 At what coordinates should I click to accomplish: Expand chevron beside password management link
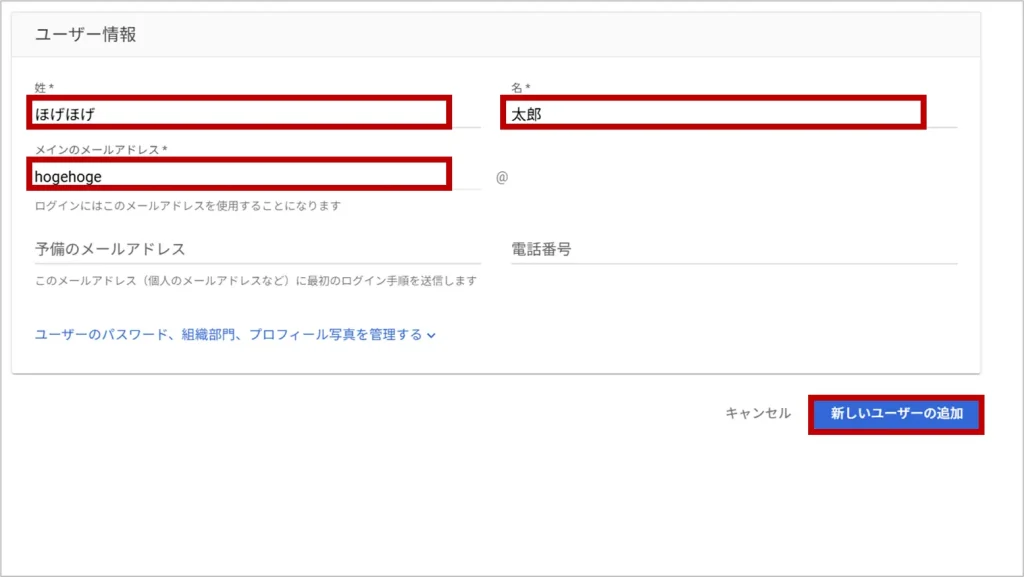431,336
